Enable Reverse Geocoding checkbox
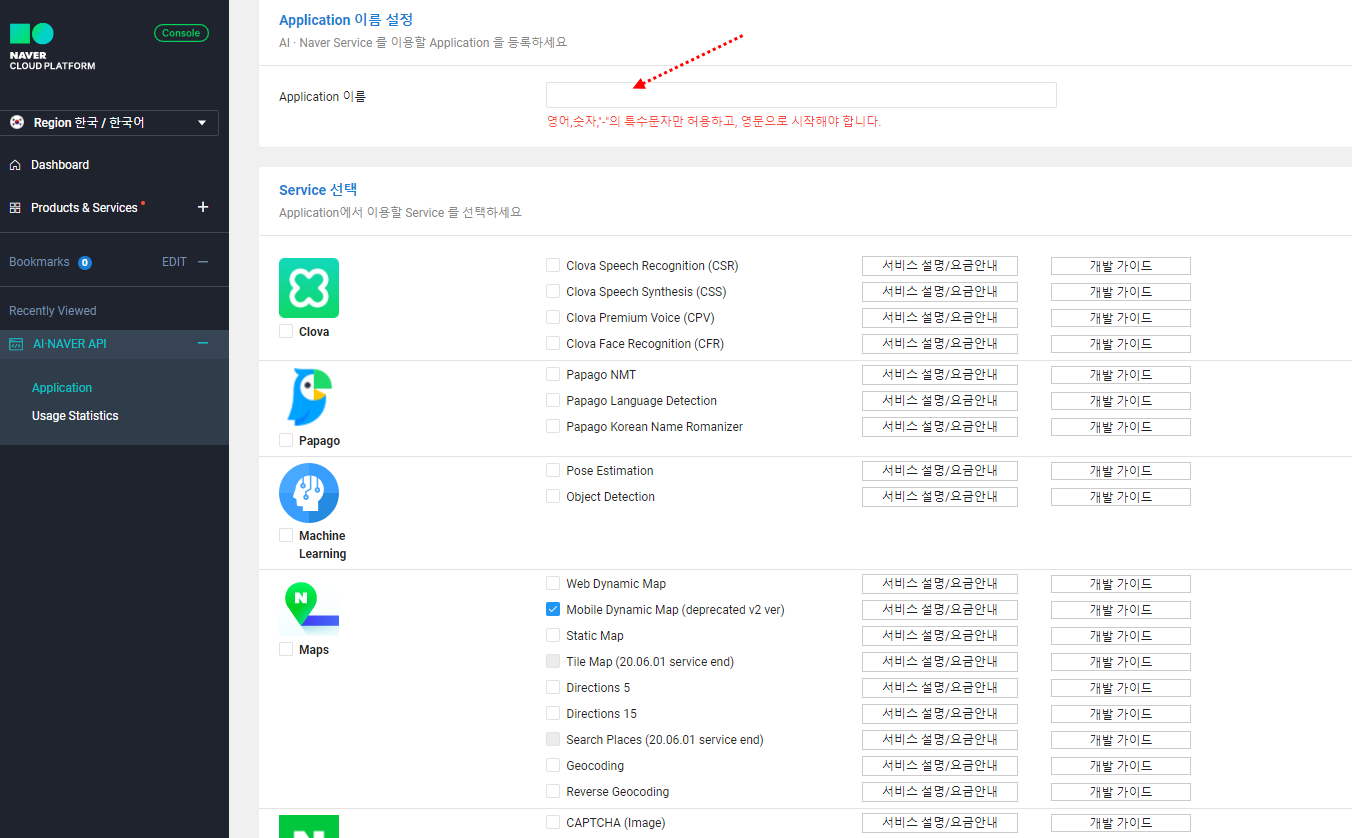Screen dimensions: 1352x838 click(553, 791)
